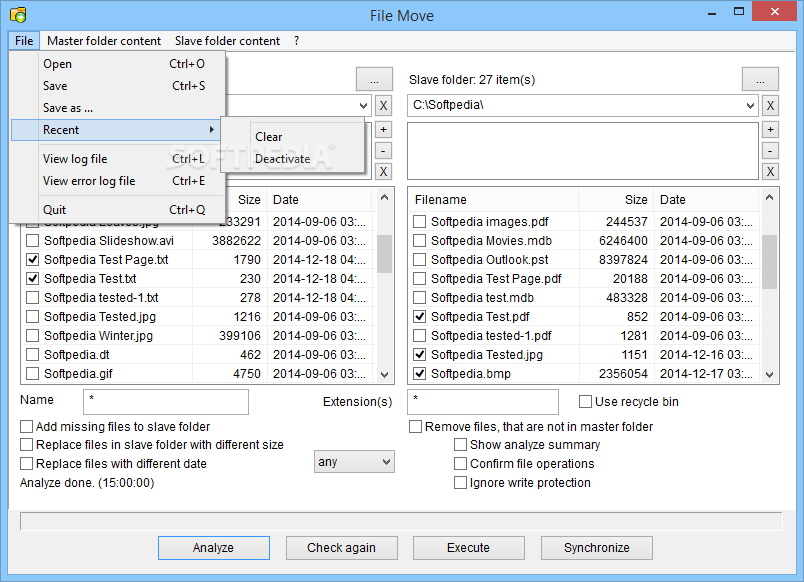Uncheck the Softpedia Test.txt checkbox
Screen dimensions: 804x582
(x=32, y=278)
